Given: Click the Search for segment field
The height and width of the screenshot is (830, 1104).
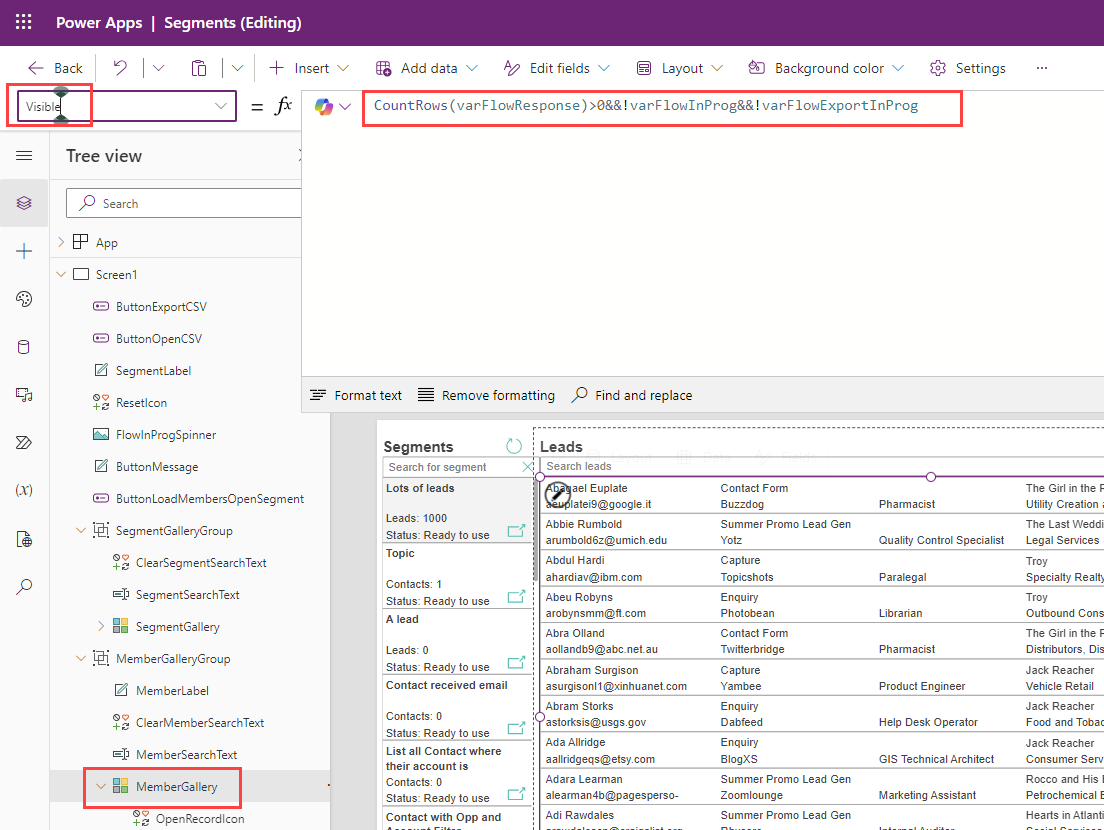Looking at the screenshot, I should pyautogui.click(x=451, y=467).
